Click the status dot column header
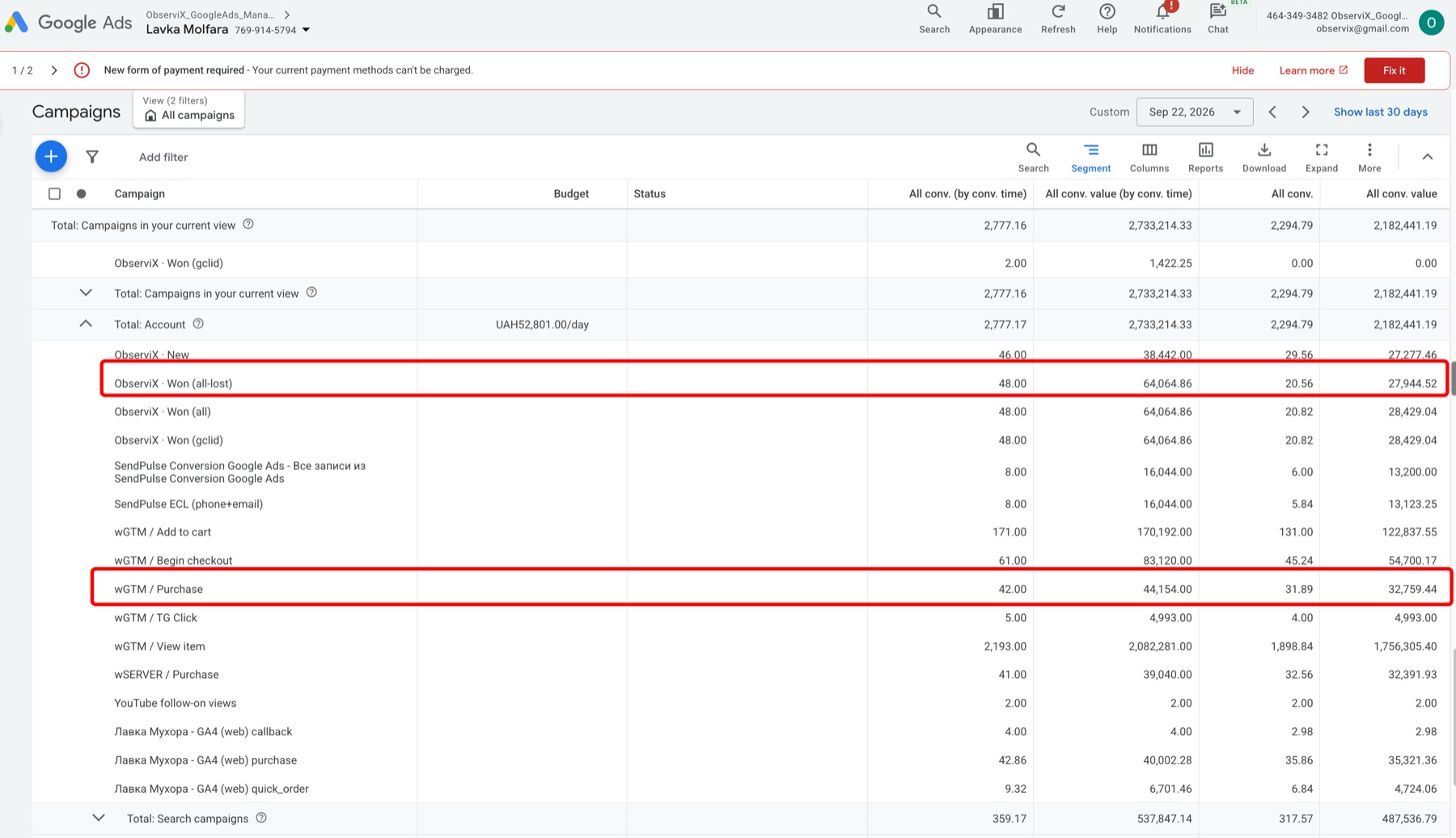Viewport: 1456px width, 838px height. coord(81,193)
